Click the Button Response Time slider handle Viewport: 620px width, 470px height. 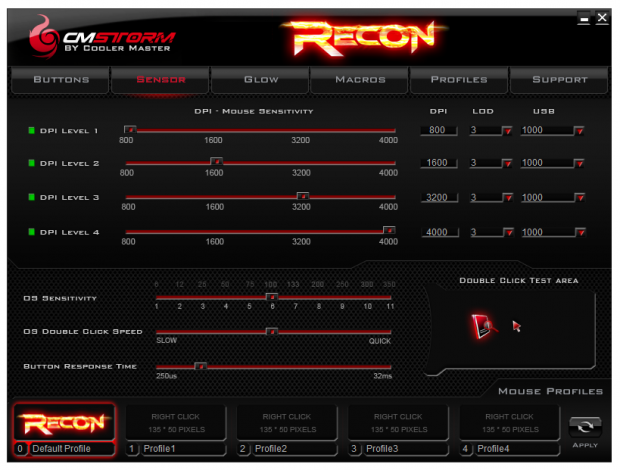click(200, 366)
